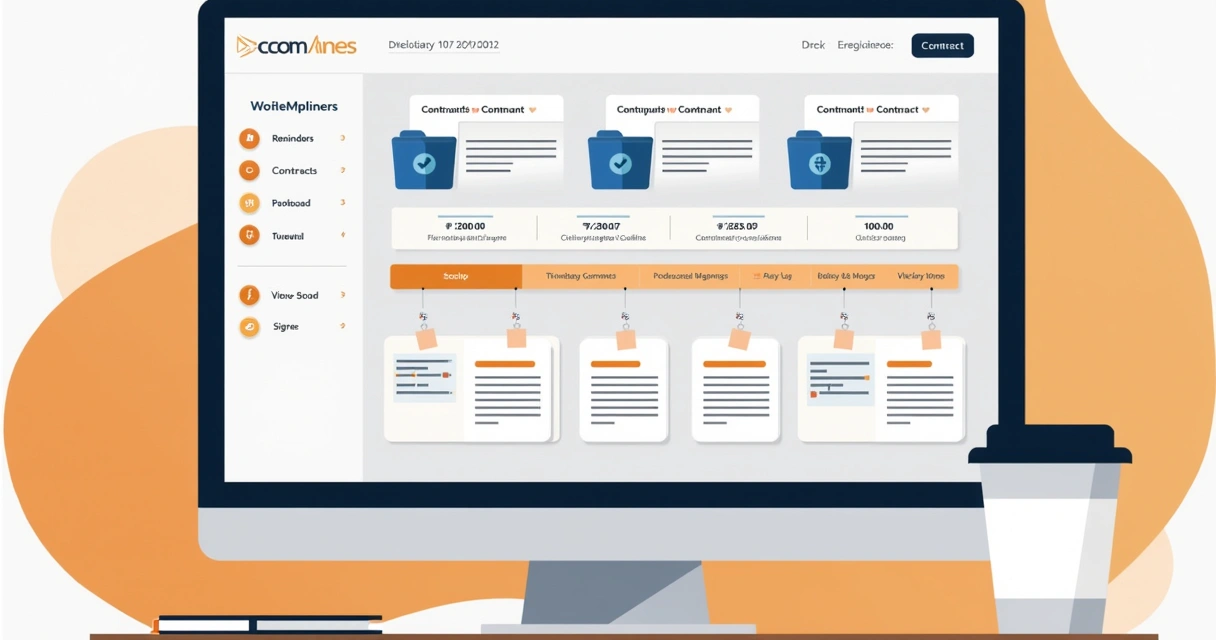Switch to the Tlomitary Cummes tab
The width and height of the screenshot is (1216, 640).
coord(581,276)
